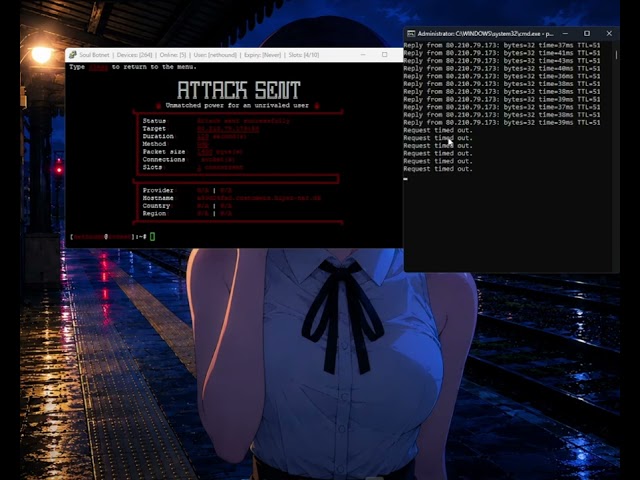Click the 'Provider' row label
Screen dimensions: 640x480
[158, 191]
